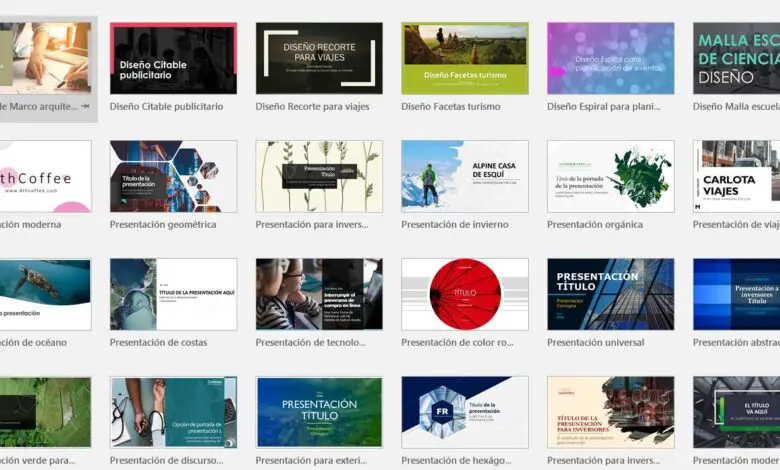
Task: Open the FR hexagon presentation thumbnail
Action: click(465, 412)
